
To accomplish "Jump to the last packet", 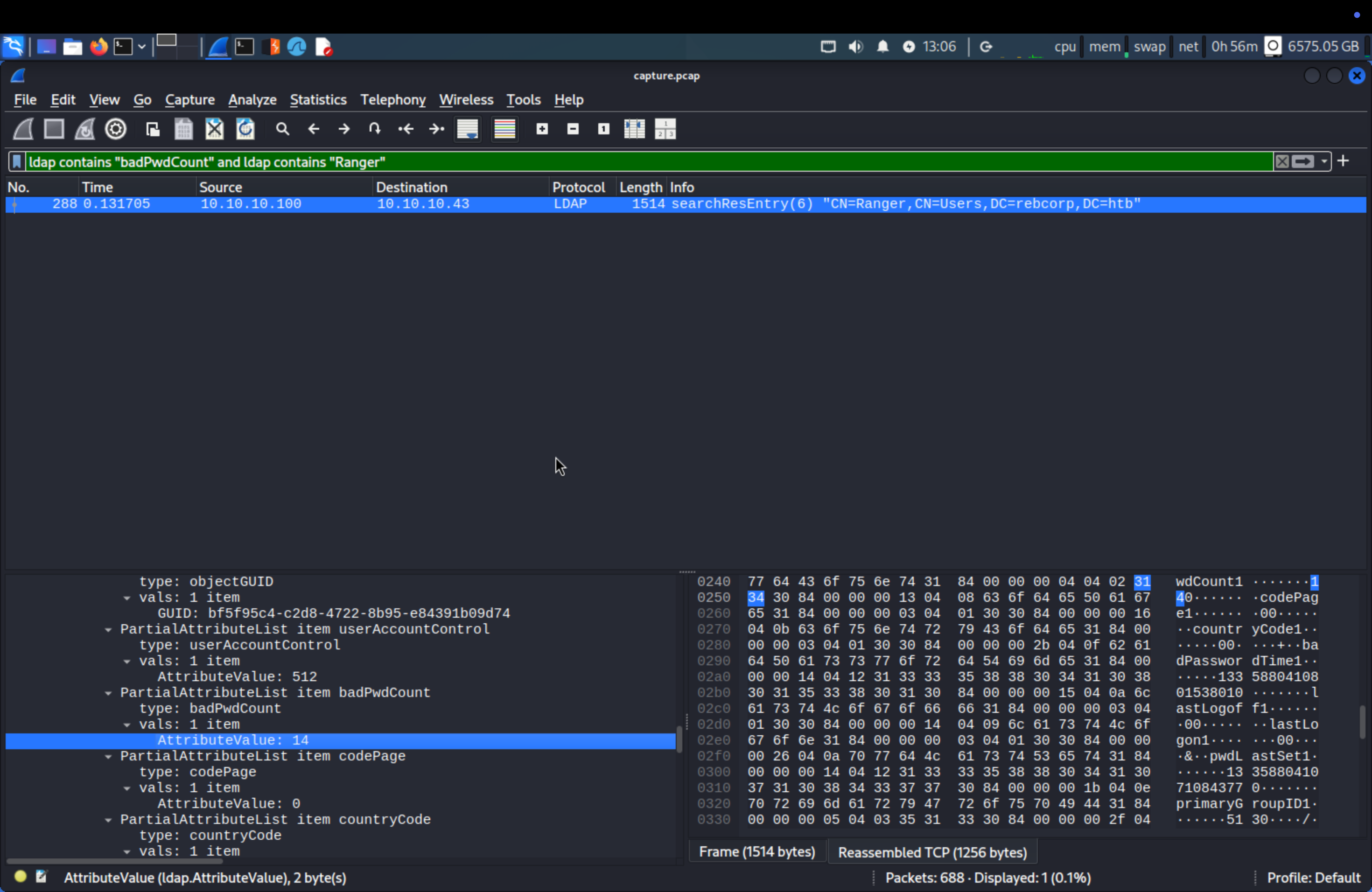I will coord(437,129).
